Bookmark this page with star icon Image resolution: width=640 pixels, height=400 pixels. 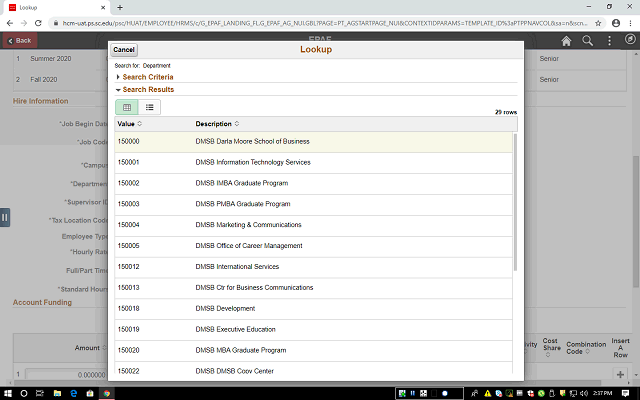598,23
